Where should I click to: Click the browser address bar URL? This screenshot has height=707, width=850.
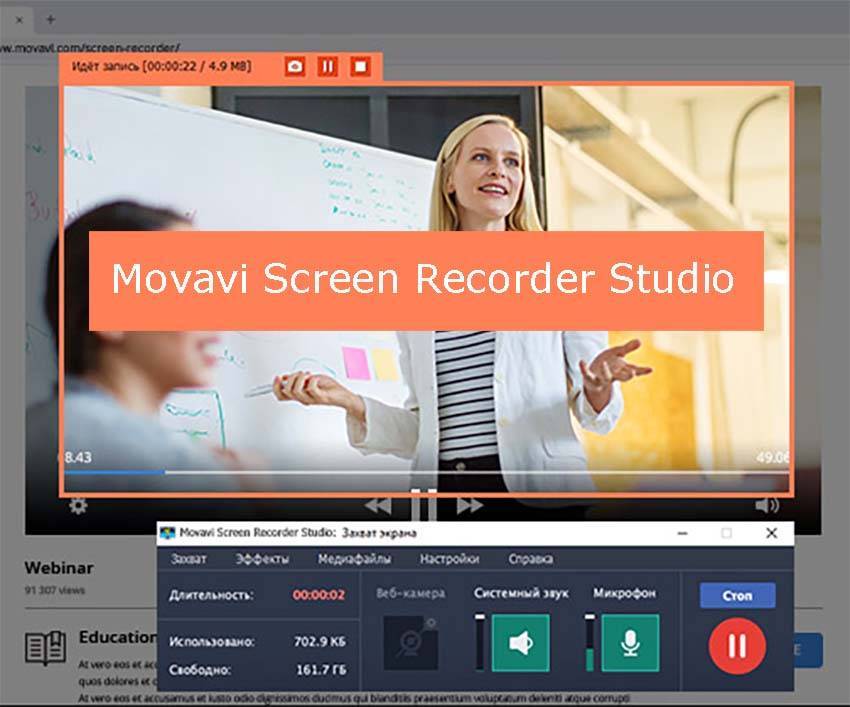coord(89,48)
